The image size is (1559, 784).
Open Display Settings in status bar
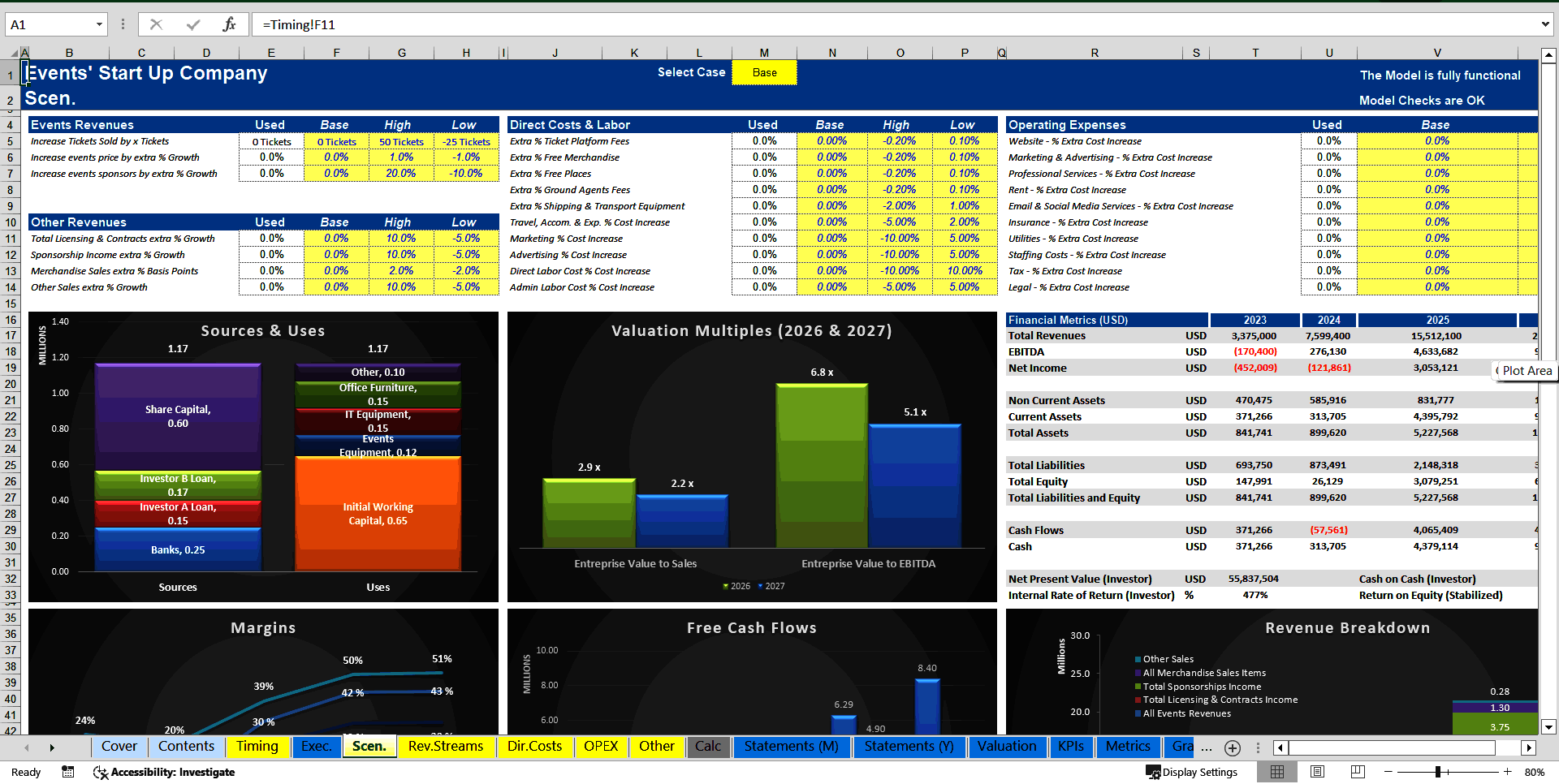point(1191,772)
